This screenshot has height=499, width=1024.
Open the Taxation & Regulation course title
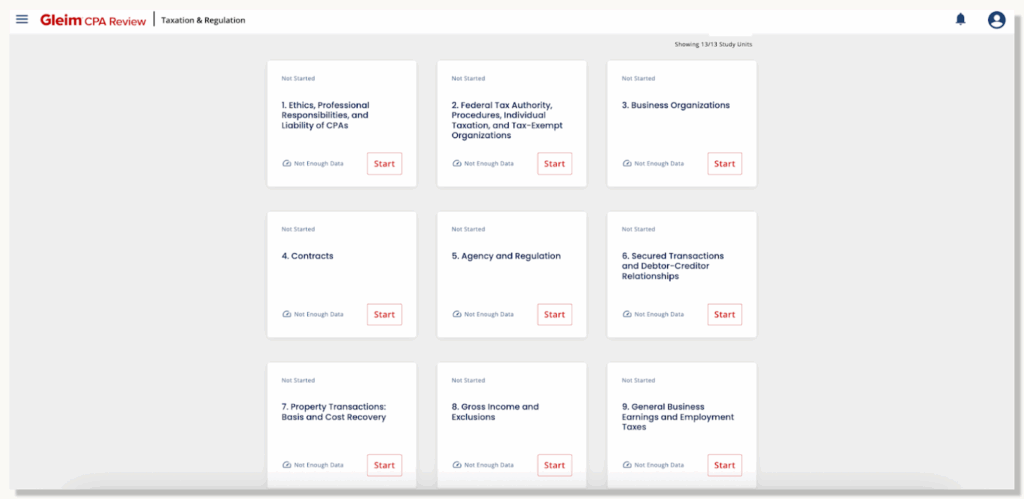(x=203, y=20)
